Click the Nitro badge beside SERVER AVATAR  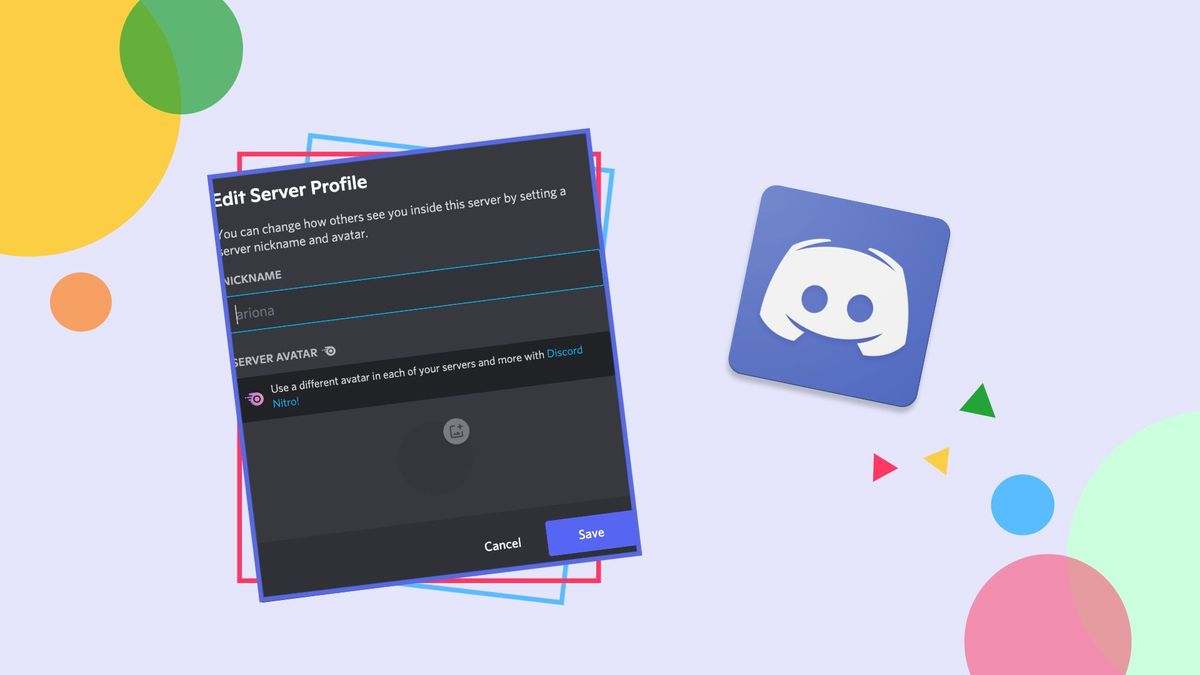point(328,352)
